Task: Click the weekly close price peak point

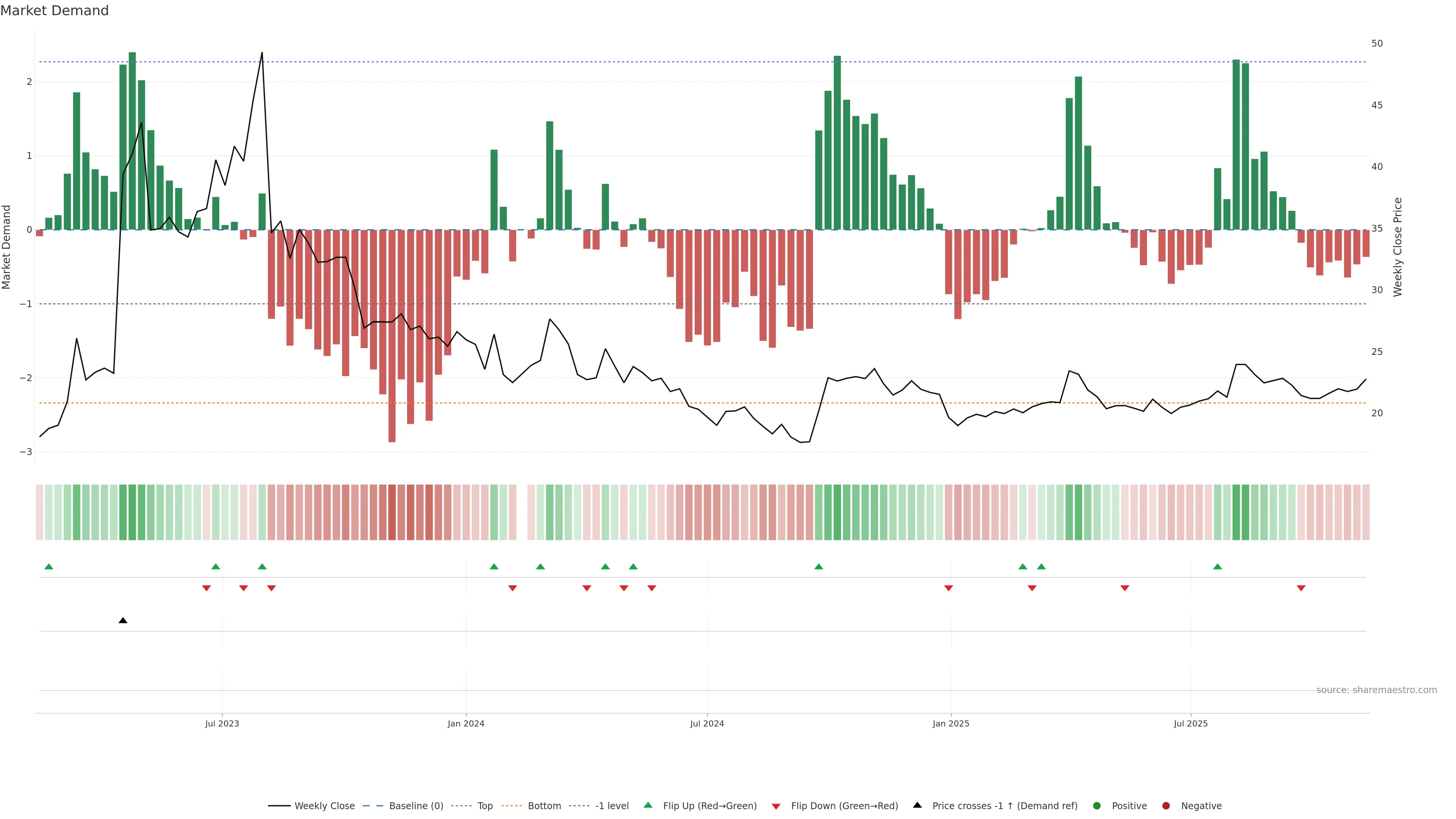Action: pyautogui.click(x=262, y=53)
